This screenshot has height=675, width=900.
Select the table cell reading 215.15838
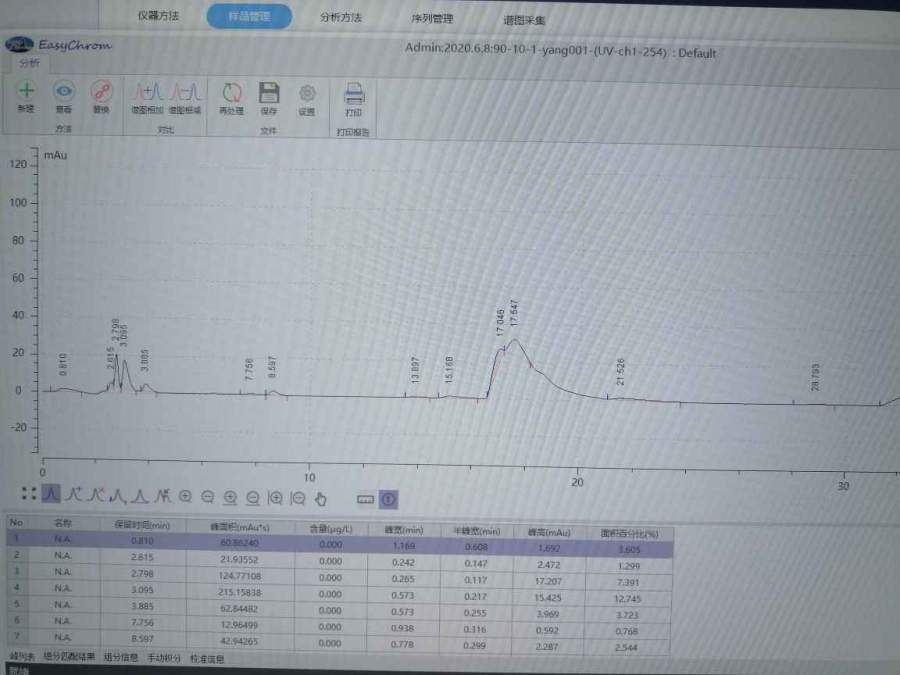(240, 592)
